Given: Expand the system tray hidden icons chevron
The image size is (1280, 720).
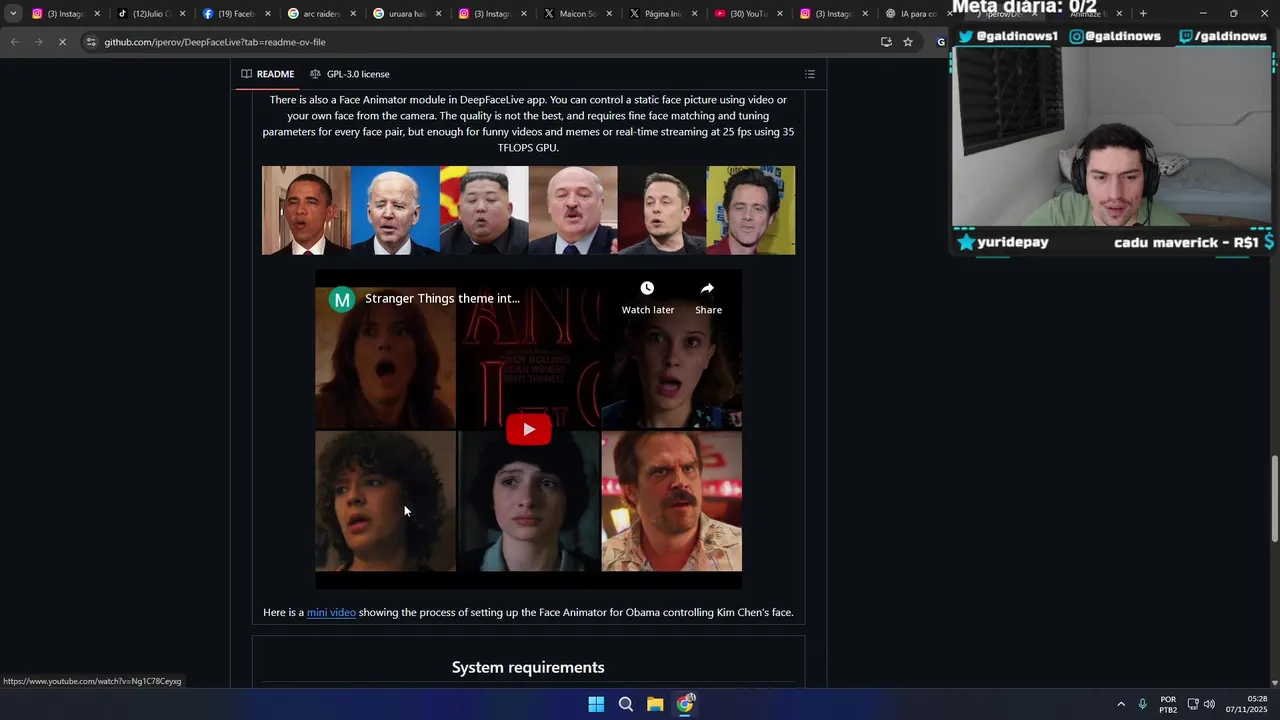Looking at the screenshot, I should tap(1121, 704).
